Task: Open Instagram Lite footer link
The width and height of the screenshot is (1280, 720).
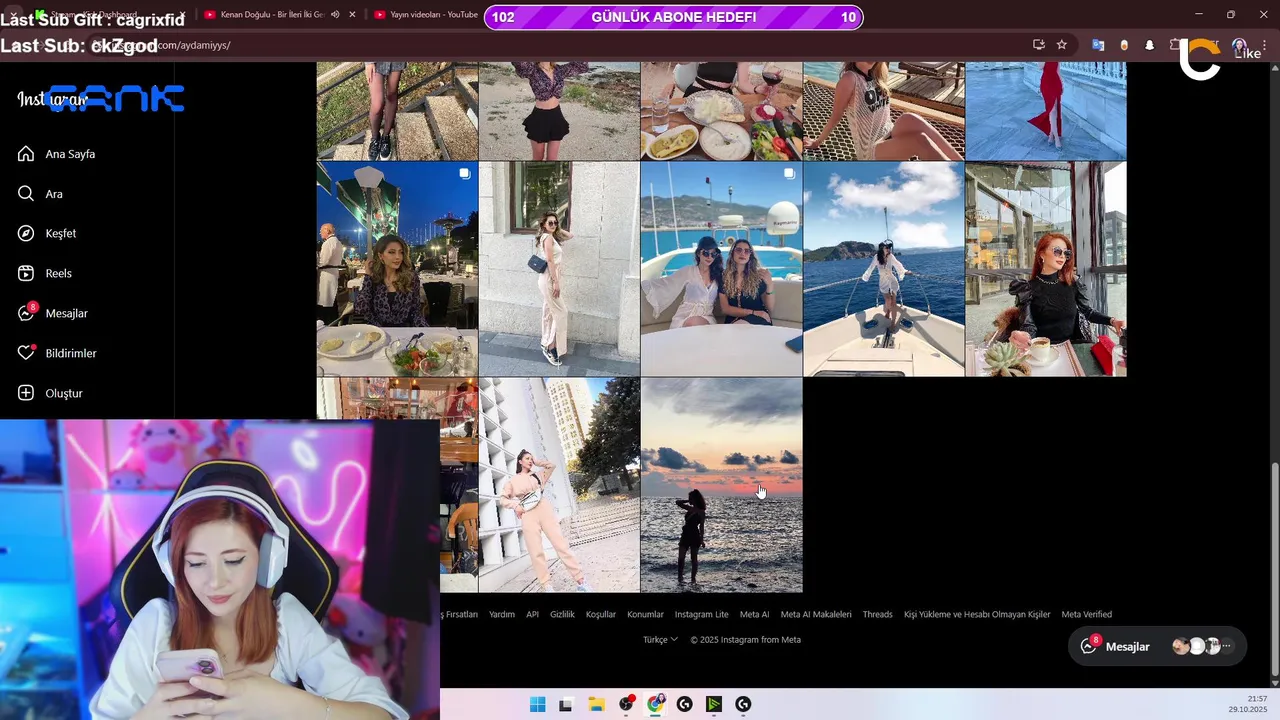Action: [x=701, y=614]
